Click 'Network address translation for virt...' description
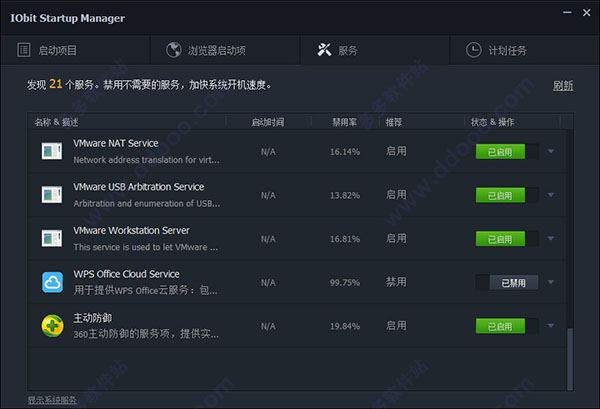Image resolution: width=600 pixels, height=409 pixels. pyautogui.click(x=147, y=160)
